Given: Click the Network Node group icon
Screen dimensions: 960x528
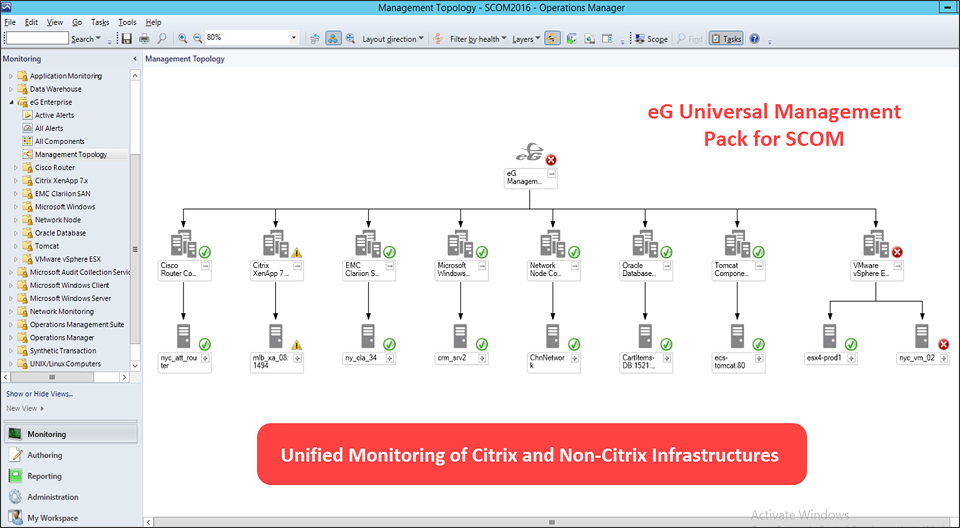Looking at the screenshot, I should [x=553, y=243].
